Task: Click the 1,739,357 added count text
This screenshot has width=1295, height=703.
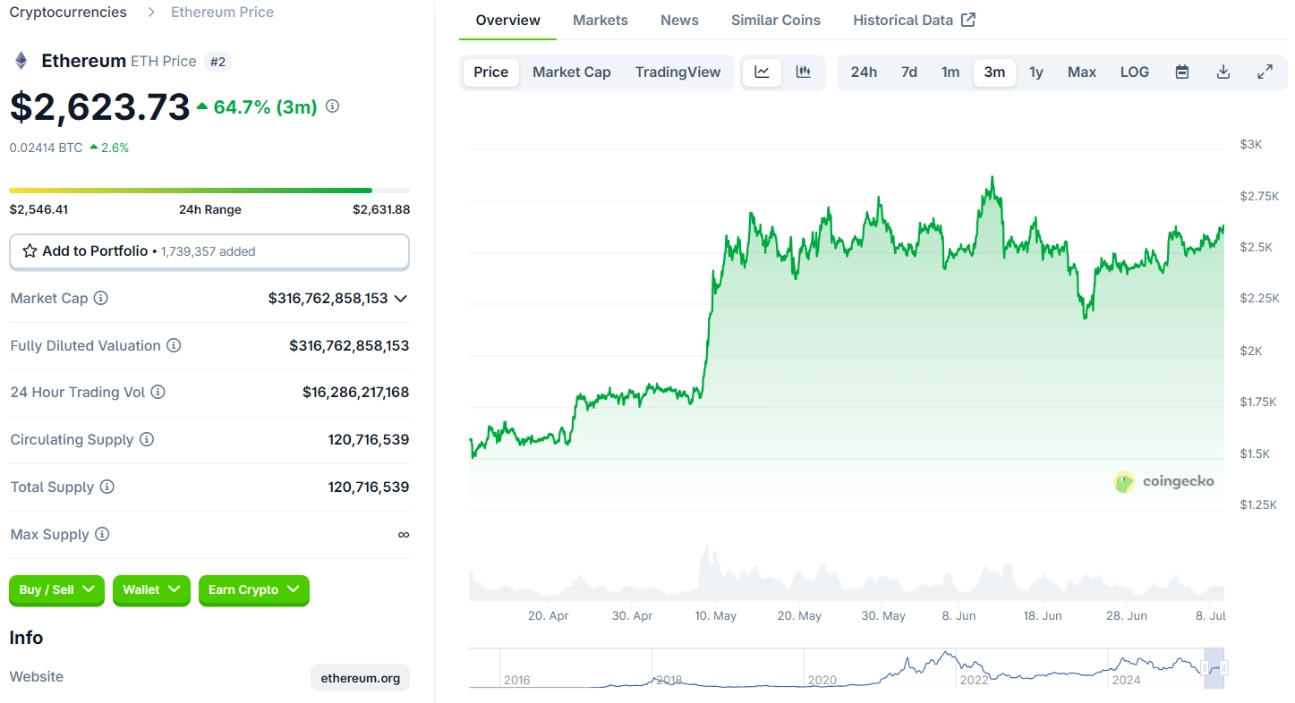Action: pyautogui.click(x=208, y=252)
